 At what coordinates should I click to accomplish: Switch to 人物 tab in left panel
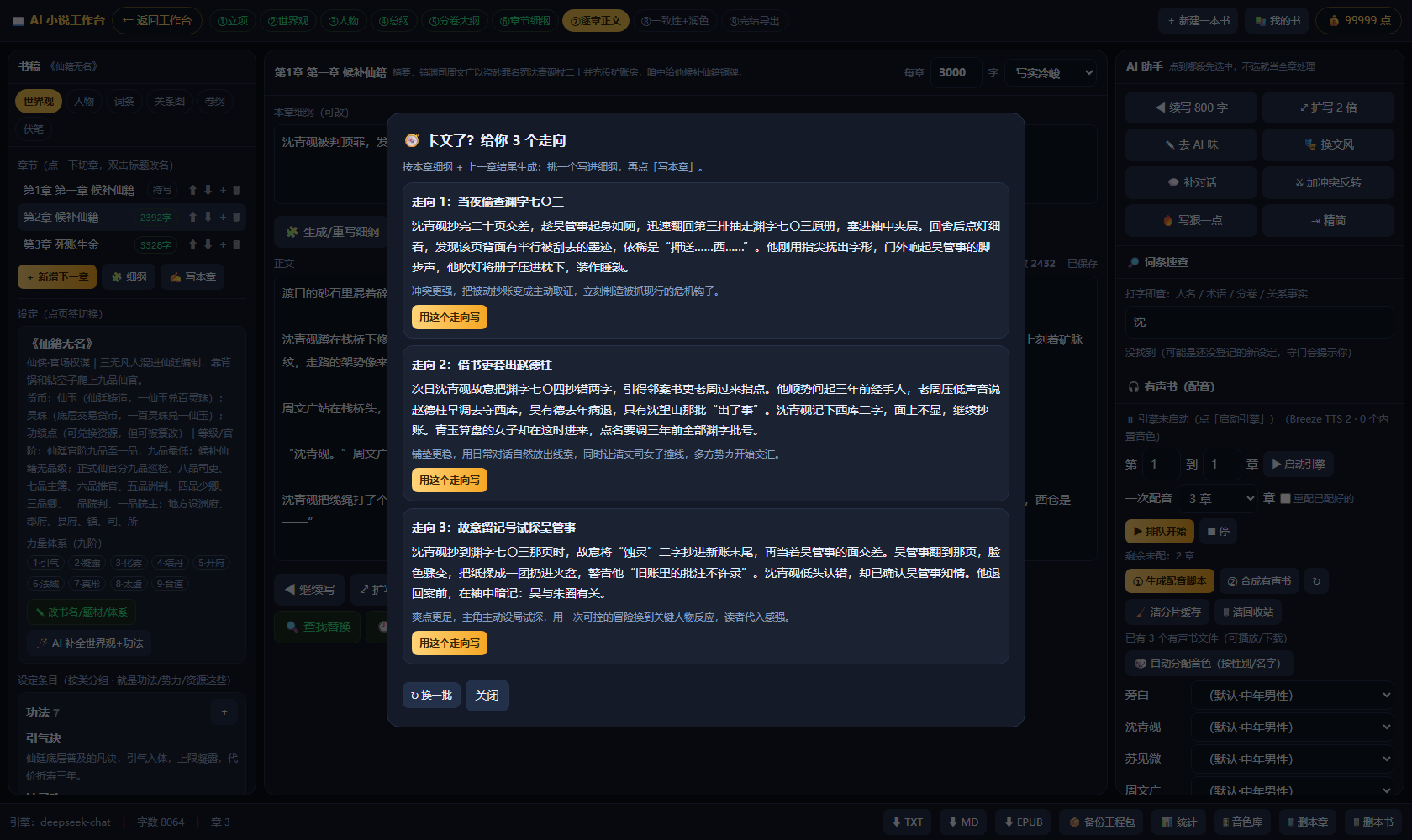[84, 102]
